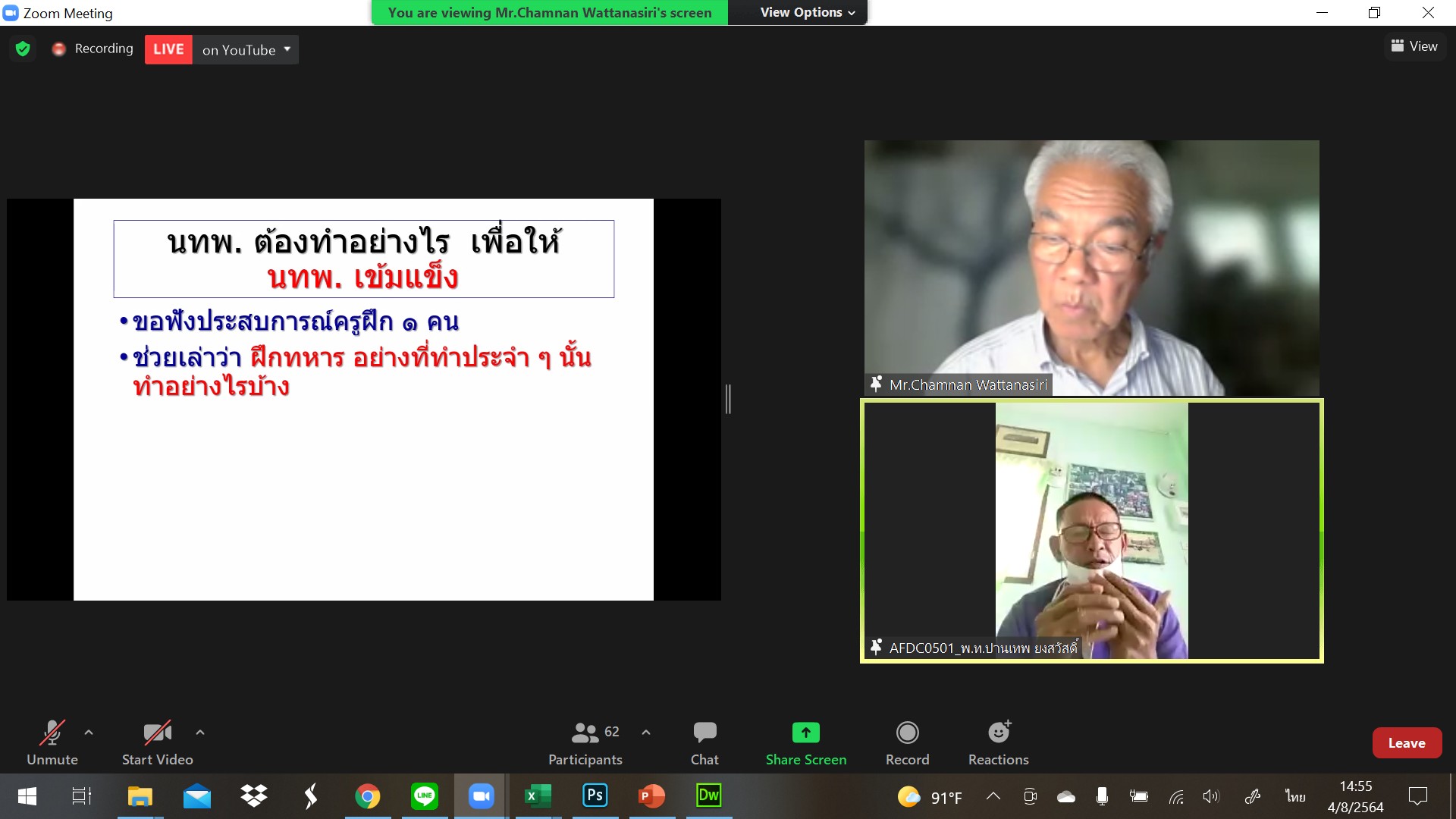
Task: Click the View layout button
Action: click(x=1414, y=46)
